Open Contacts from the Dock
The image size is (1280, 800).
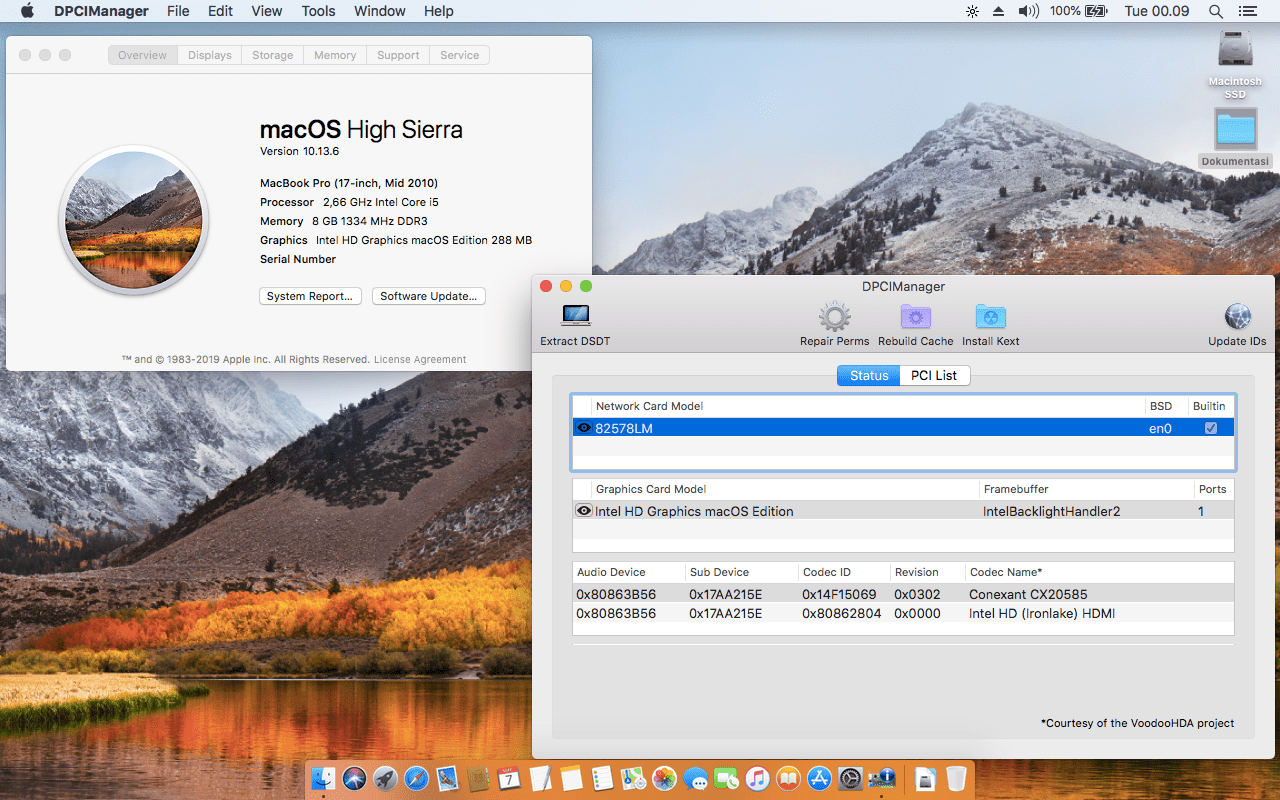(478, 779)
